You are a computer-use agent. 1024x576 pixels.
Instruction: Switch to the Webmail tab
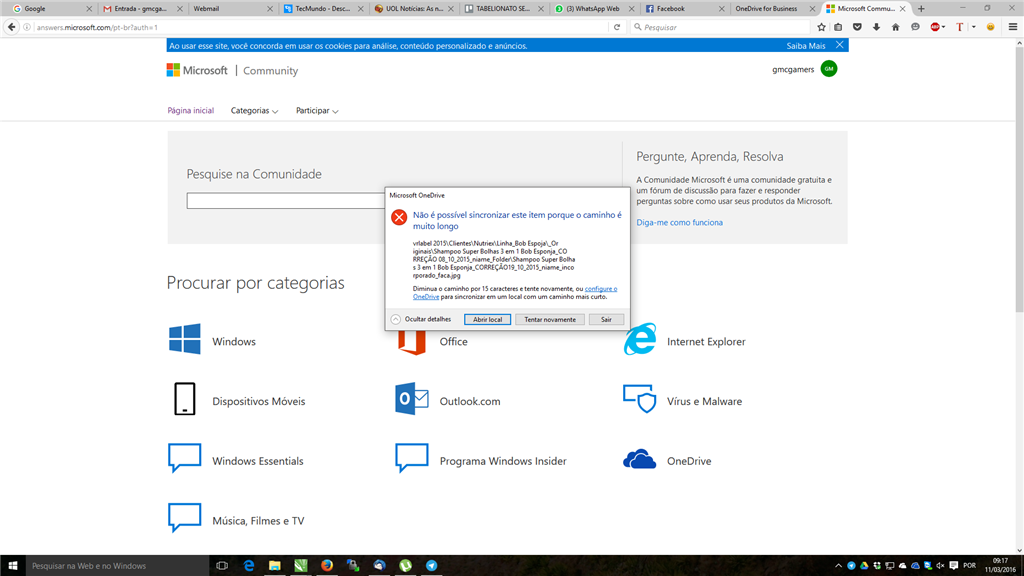[232, 8]
